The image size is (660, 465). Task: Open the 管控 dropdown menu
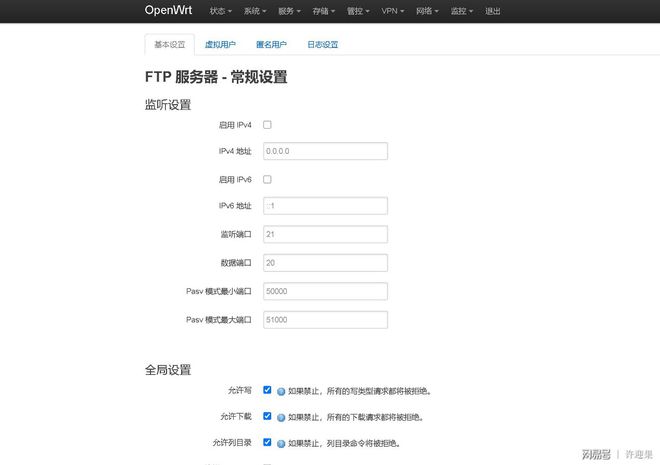point(358,11)
